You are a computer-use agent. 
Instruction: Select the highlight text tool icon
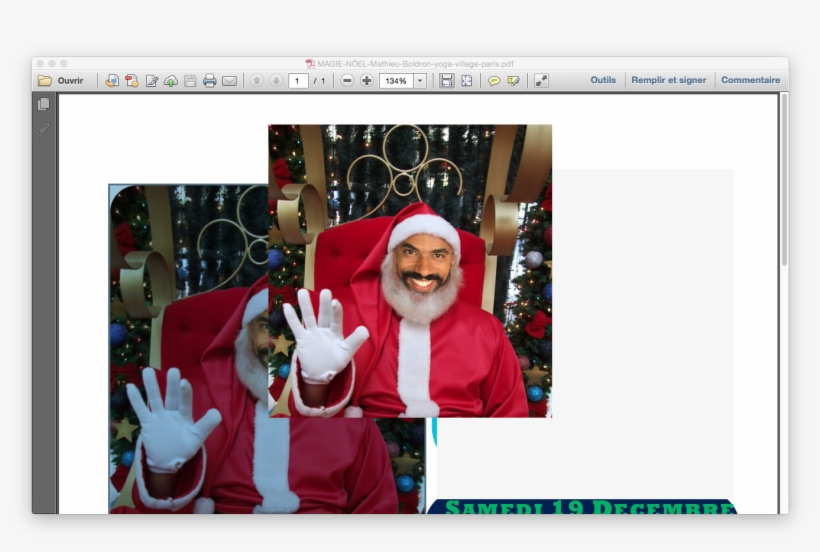(514, 80)
